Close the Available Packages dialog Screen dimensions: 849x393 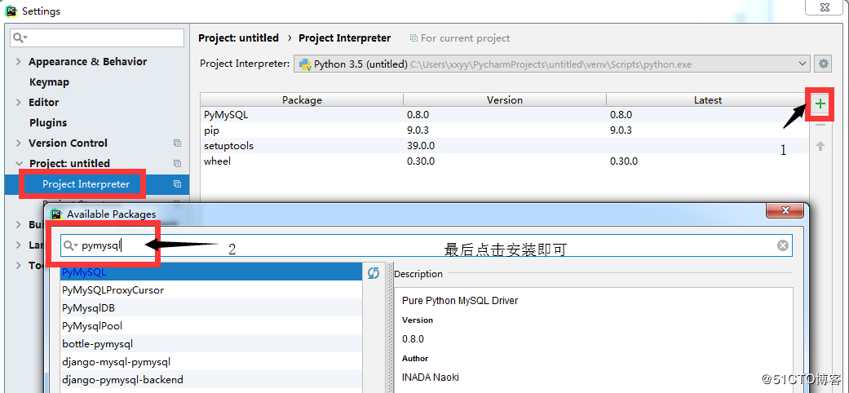785,211
